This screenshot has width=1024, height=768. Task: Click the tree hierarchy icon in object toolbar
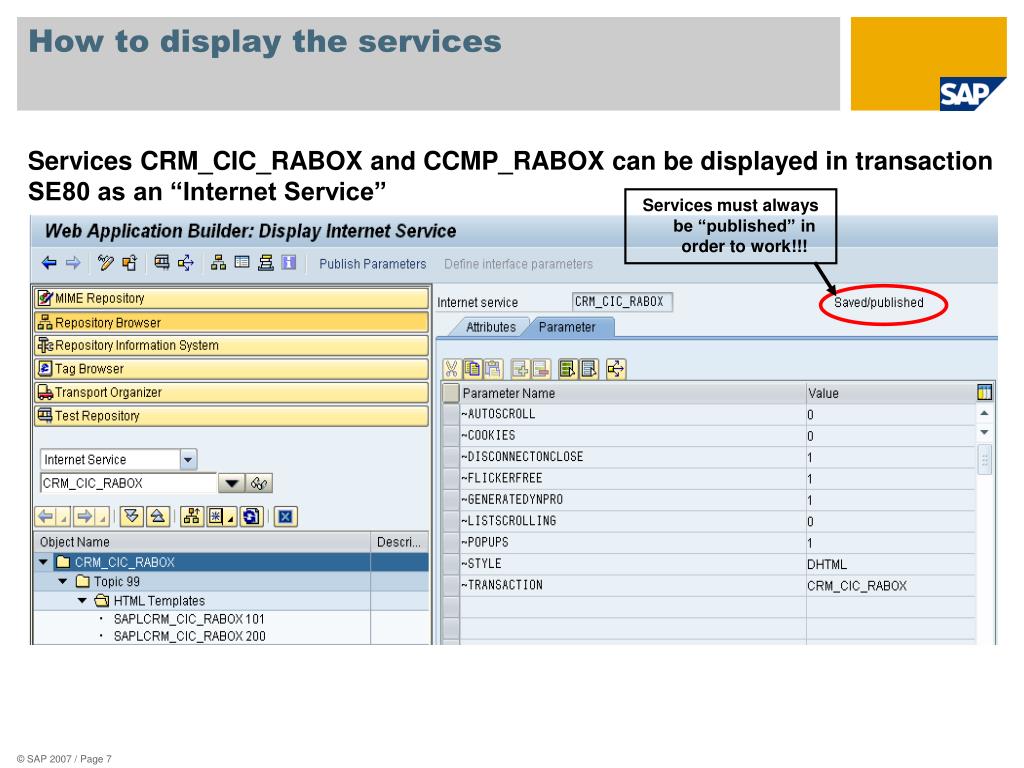tap(191, 517)
